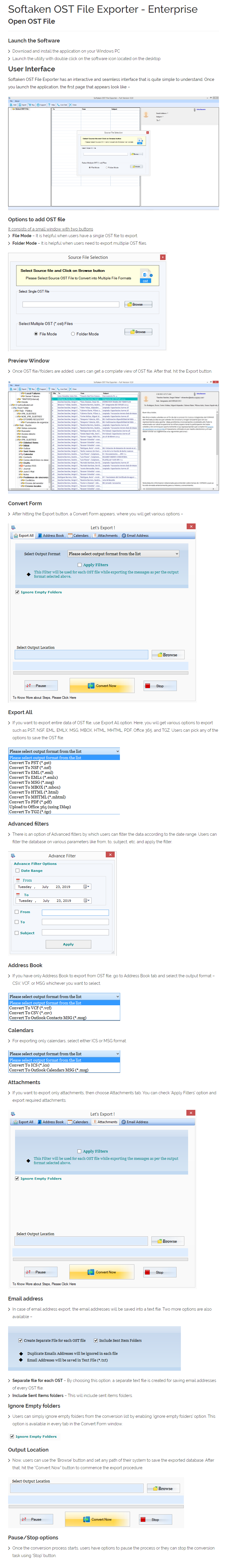Toggle Ignore Empty Folders in Convert Form dialog
This screenshot has height=1568, width=230.
click(17, 592)
